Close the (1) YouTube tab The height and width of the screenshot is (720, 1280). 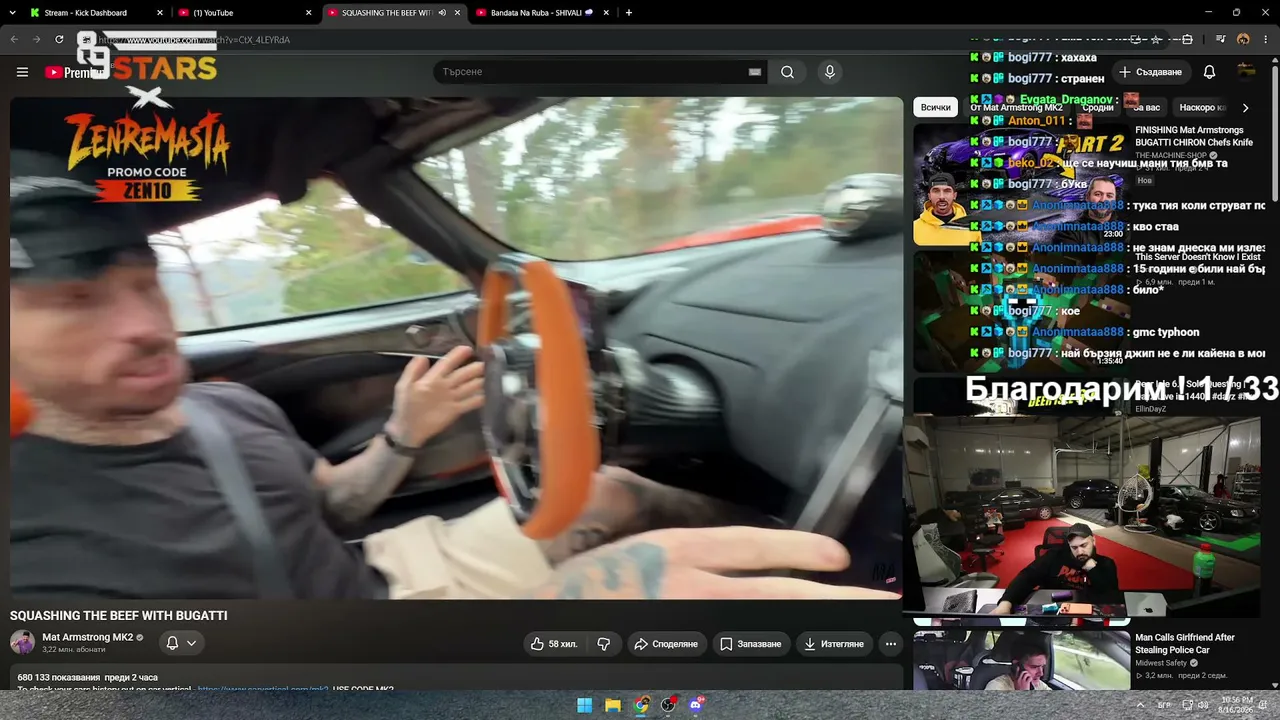point(308,13)
